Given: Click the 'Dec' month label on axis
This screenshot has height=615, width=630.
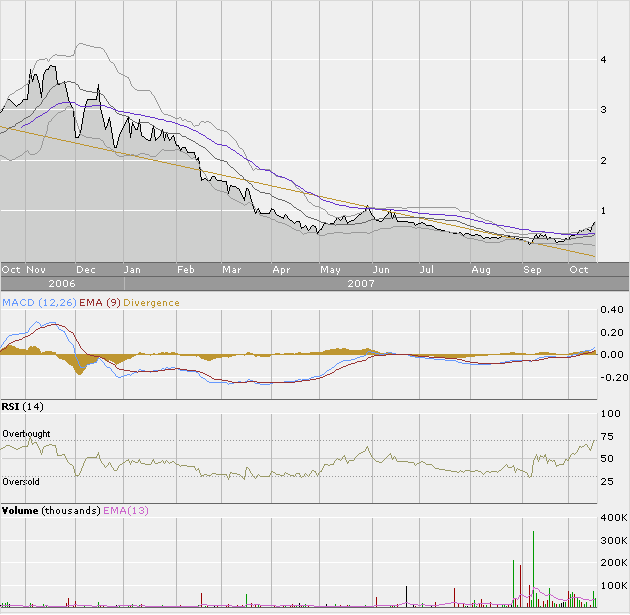Looking at the screenshot, I should coord(86,270).
